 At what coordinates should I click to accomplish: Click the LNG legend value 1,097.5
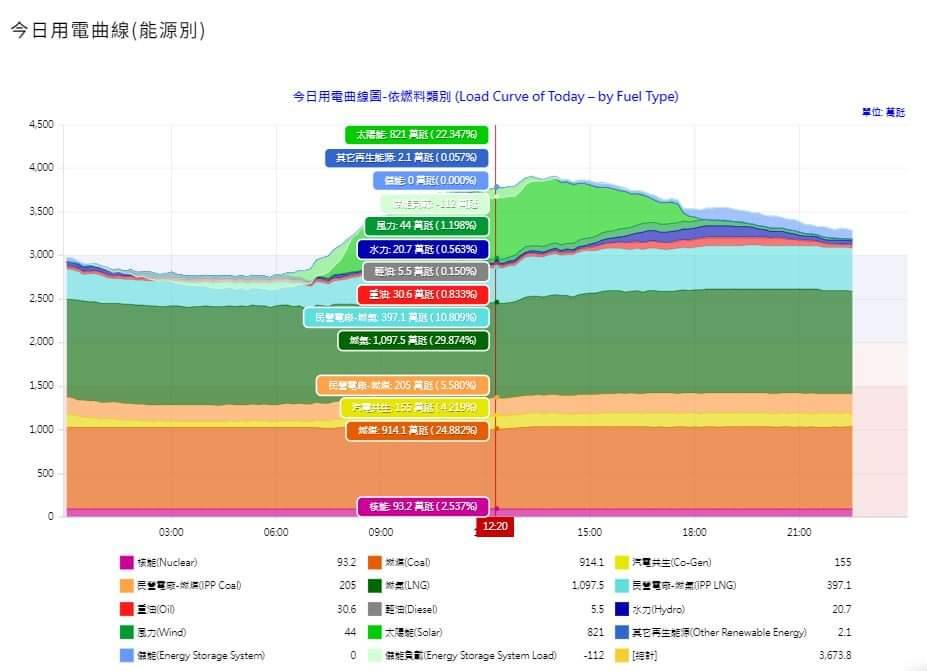tap(588, 585)
